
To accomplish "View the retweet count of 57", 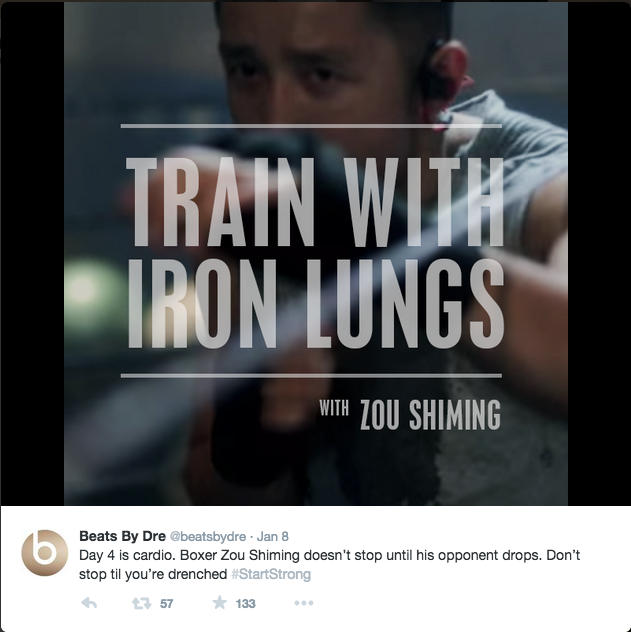I will tap(166, 603).
